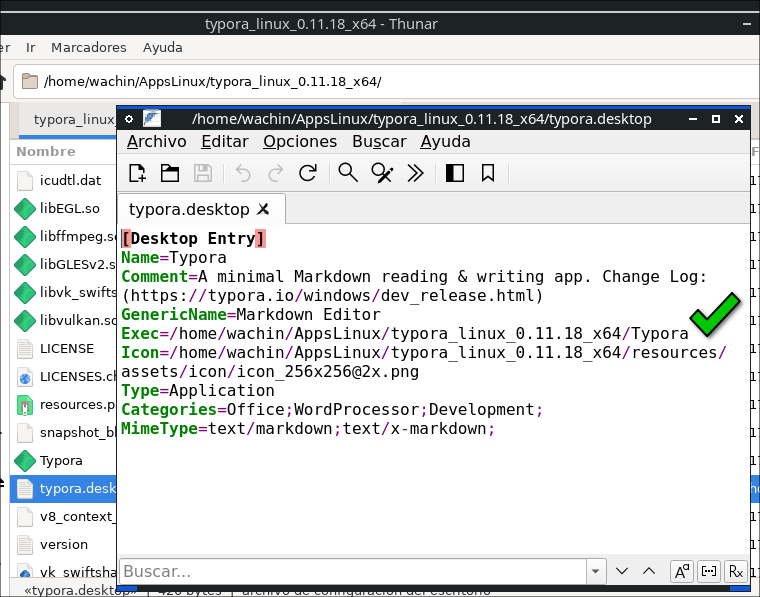Open the Buscar menu
Screen dimensions: 760x597
[379, 141]
